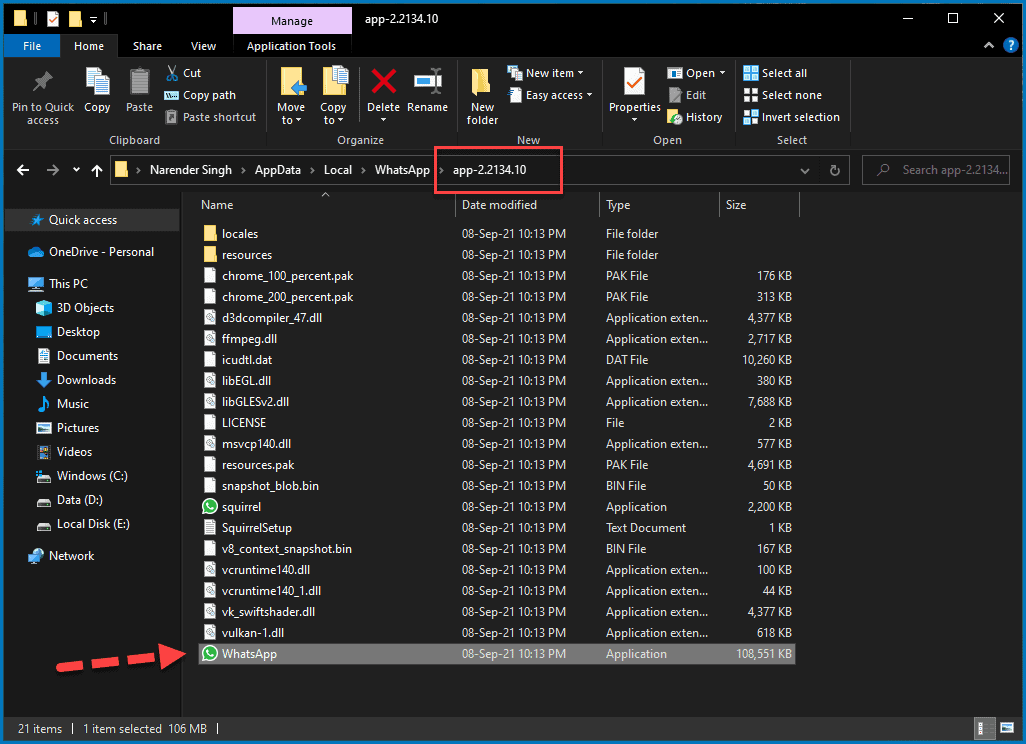Click Local in the address breadcrumb

point(338,170)
